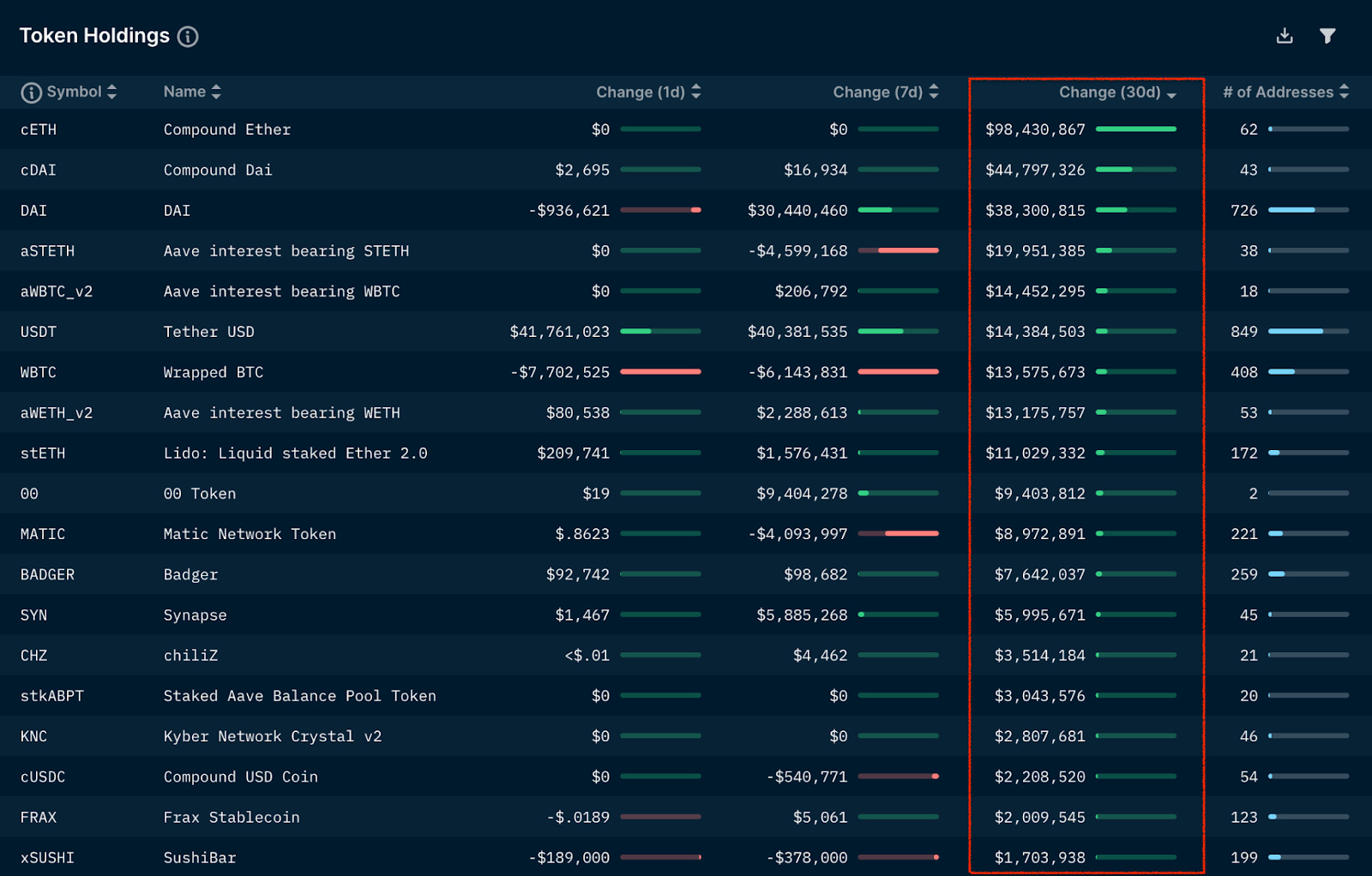Click Staked Aave Balance Pool Token
The width and height of the screenshot is (1372, 876).
[x=300, y=696]
